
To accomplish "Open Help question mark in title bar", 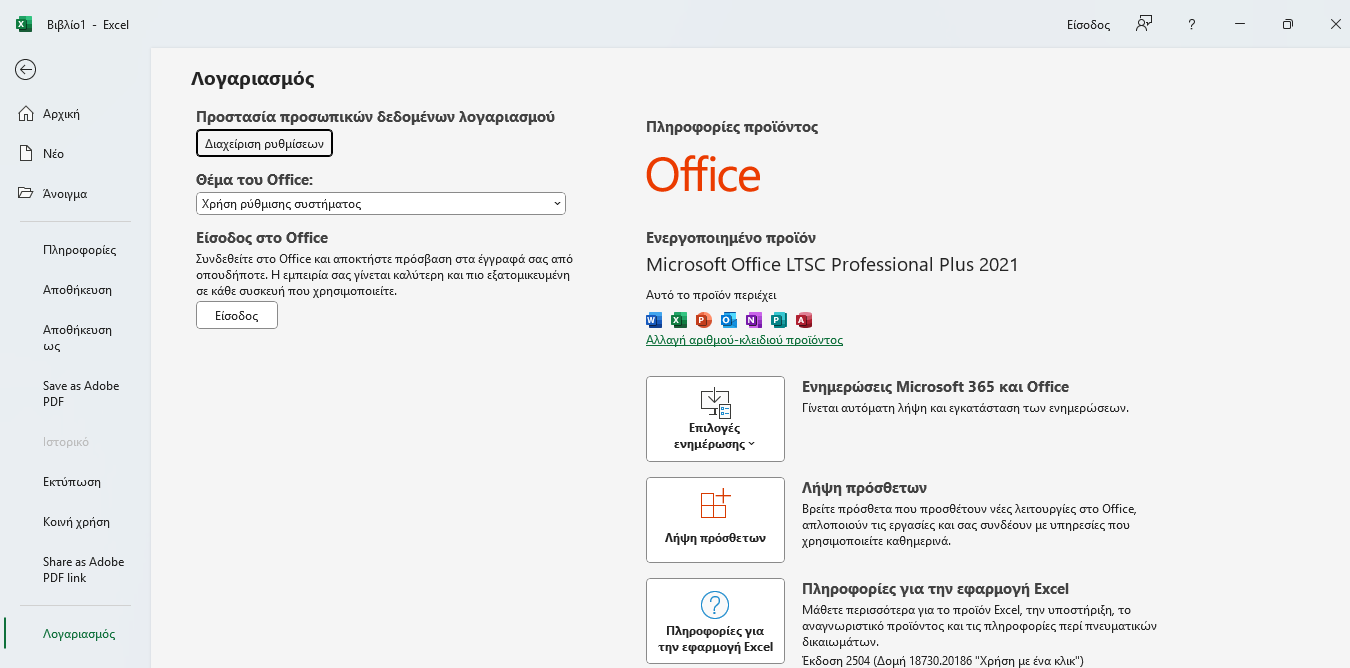I will click(x=1192, y=24).
